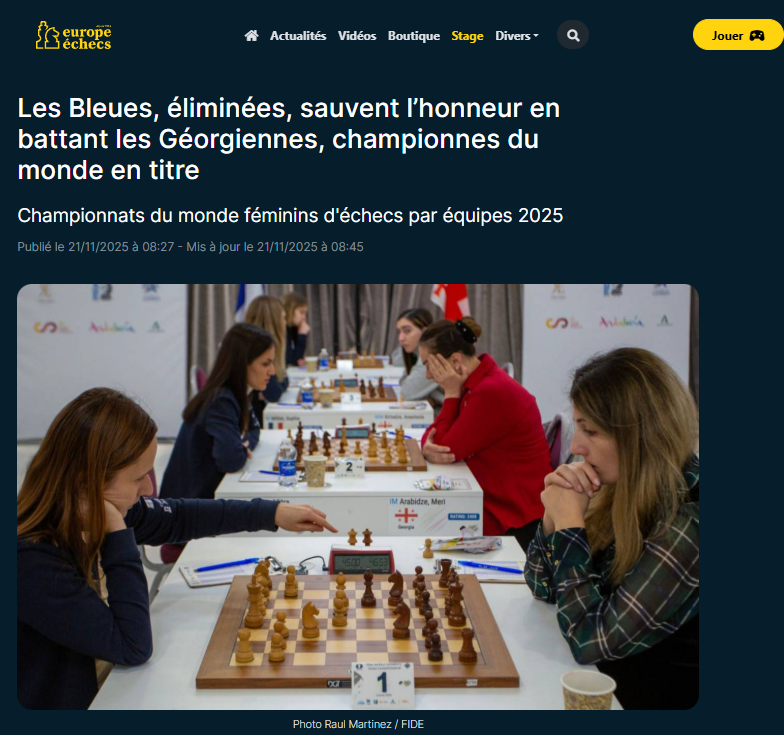Screen dimensions: 784x735
Task: Click the Divers dropdown caret arrow
Action: [x=536, y=36]
